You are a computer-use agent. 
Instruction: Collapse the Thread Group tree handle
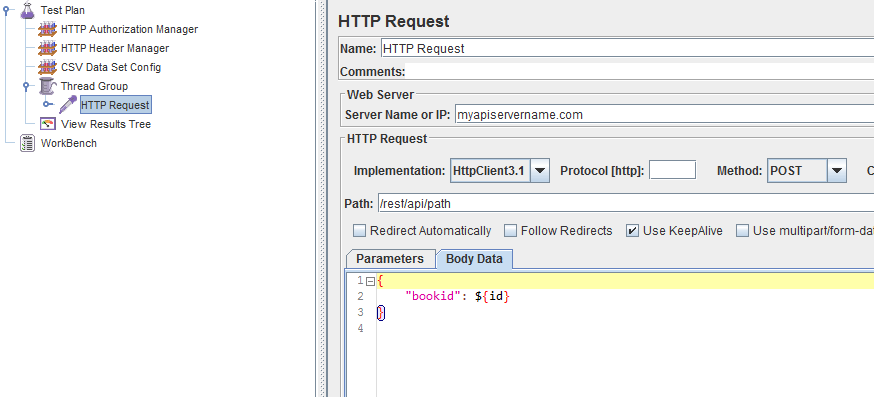[x=26, y=86]
